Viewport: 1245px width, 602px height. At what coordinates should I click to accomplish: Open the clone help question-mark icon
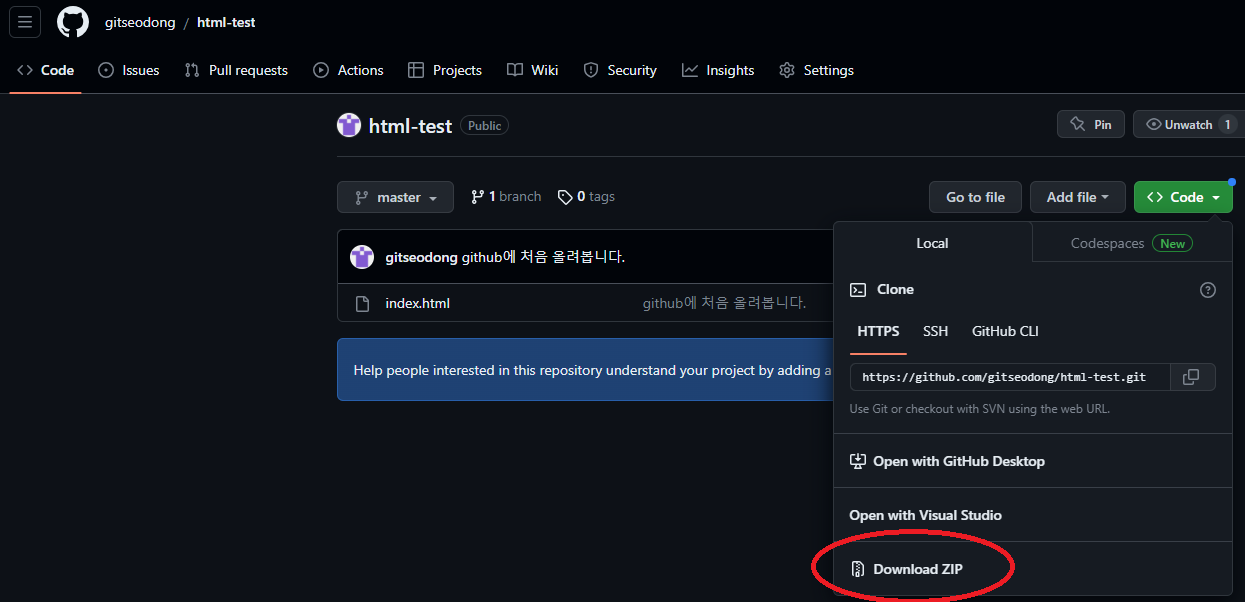[1208, 290]
